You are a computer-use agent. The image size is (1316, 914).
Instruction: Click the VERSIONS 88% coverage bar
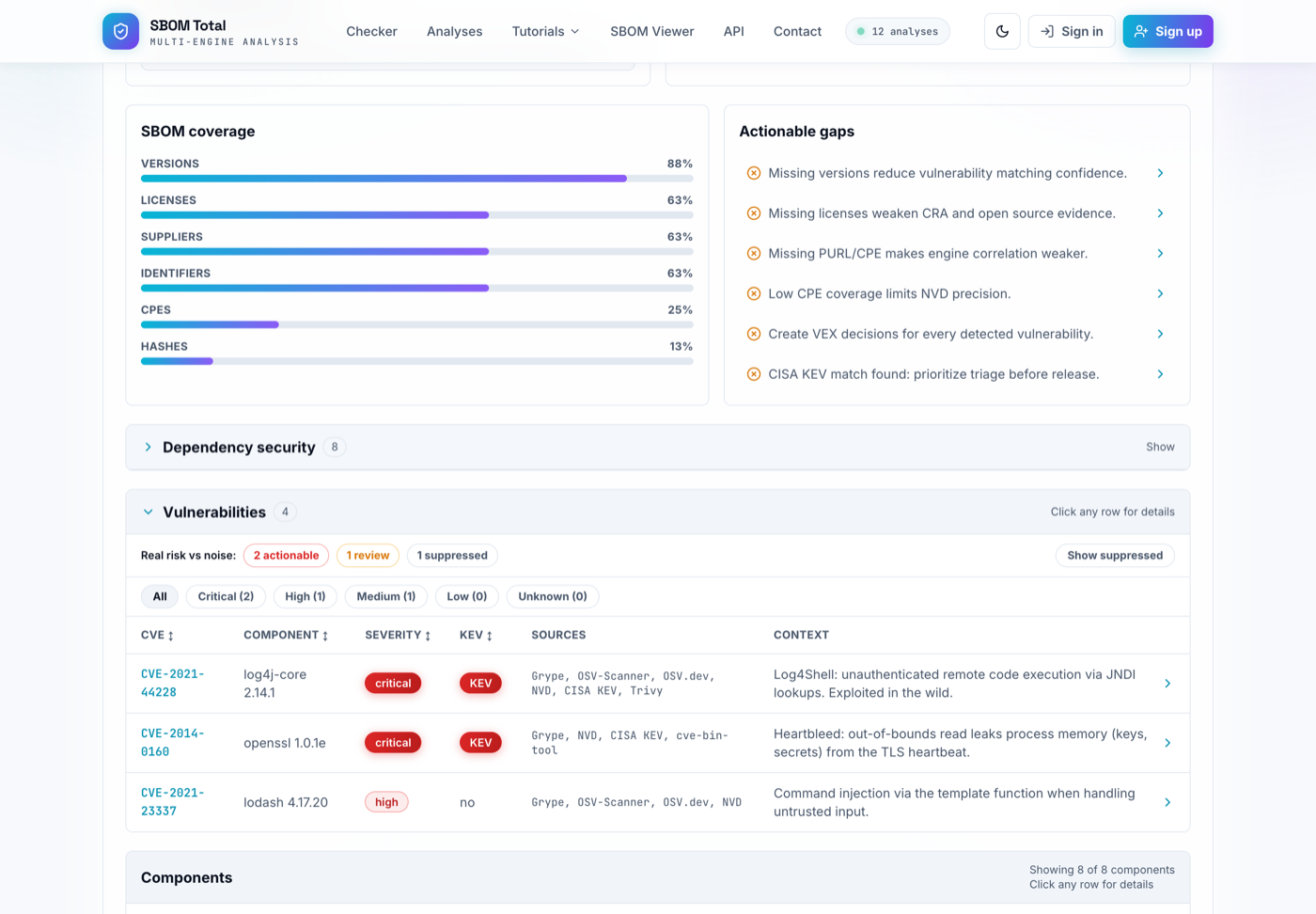(417, 179)
